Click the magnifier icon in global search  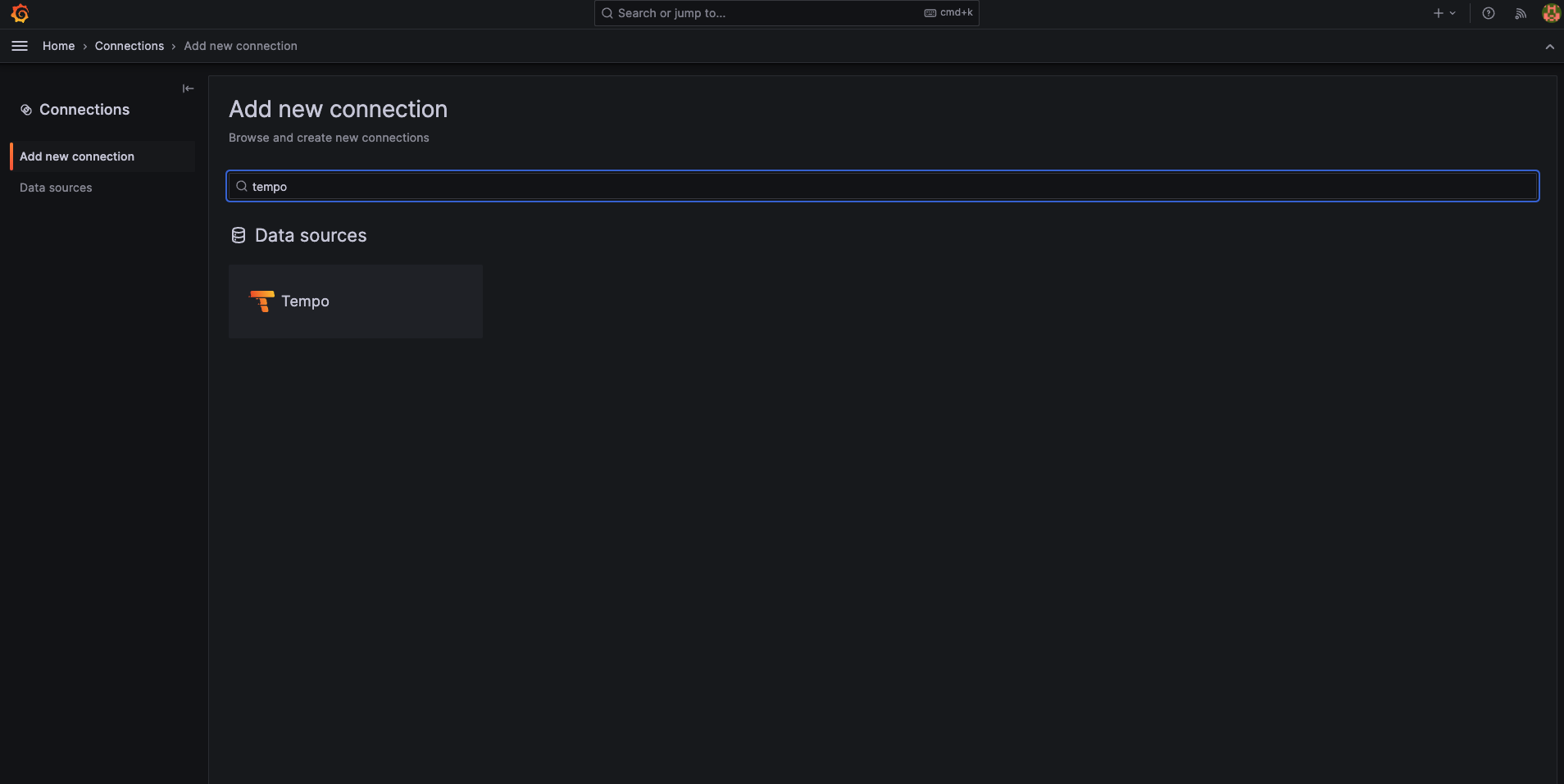[x=607, y=13]
